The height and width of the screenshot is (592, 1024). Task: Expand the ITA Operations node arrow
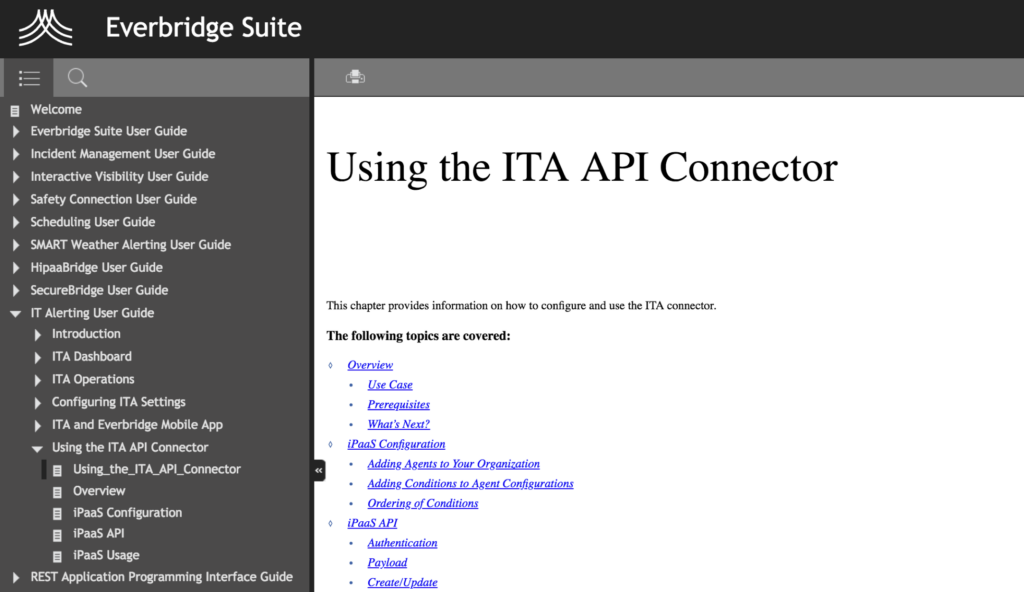37,380
